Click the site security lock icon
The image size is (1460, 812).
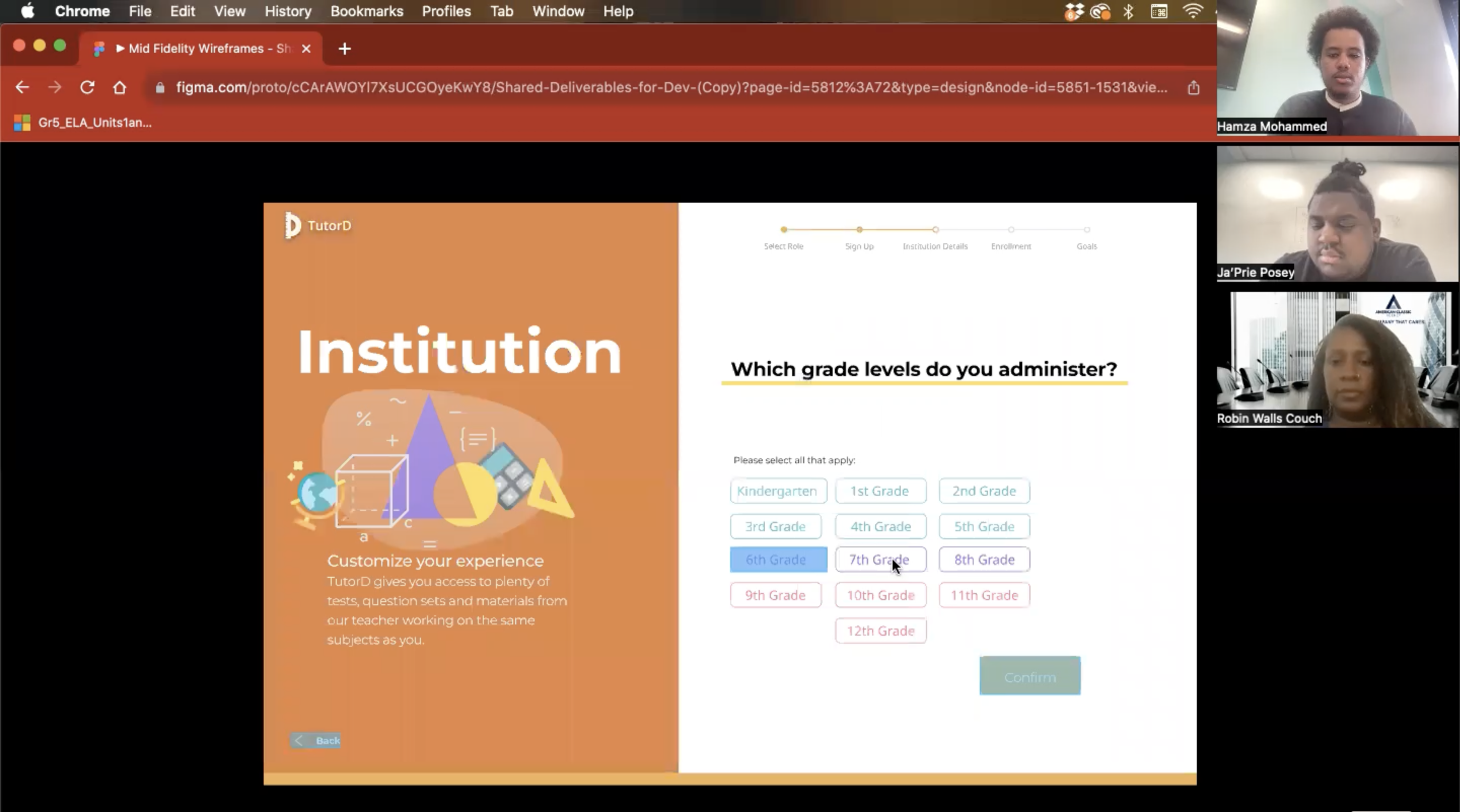pos(160,88)
